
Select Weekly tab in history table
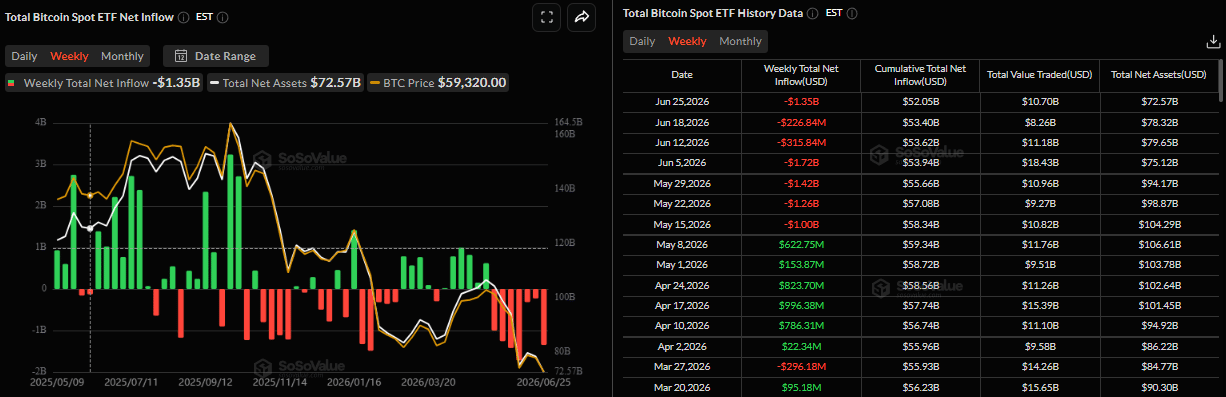coord(687,41)
